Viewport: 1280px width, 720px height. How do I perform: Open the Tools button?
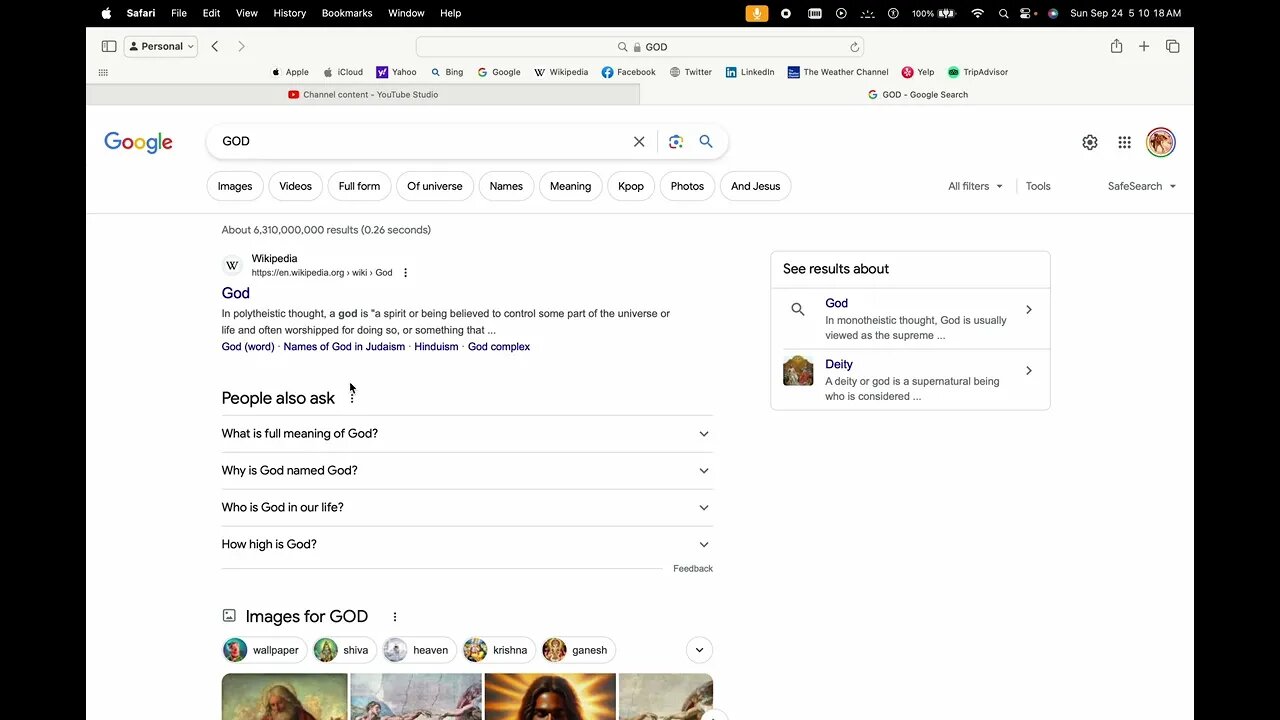(1038, 186)
